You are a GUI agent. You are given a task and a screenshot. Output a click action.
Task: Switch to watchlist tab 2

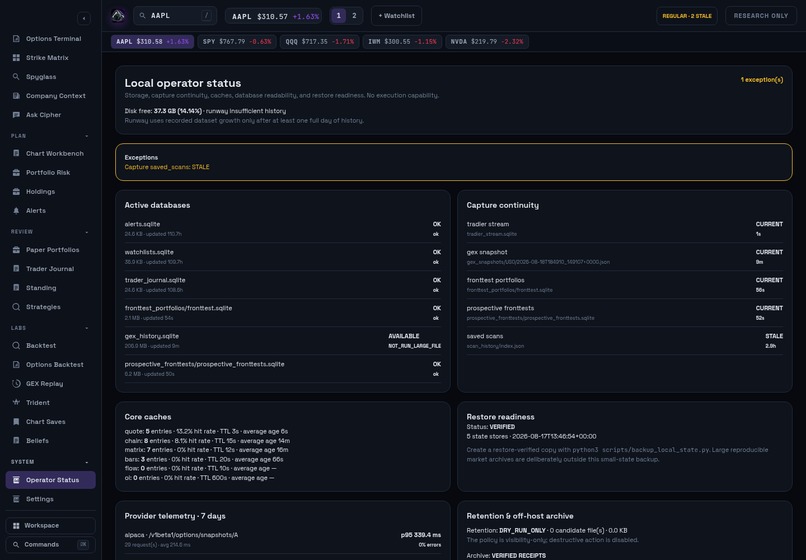(354, 16)
